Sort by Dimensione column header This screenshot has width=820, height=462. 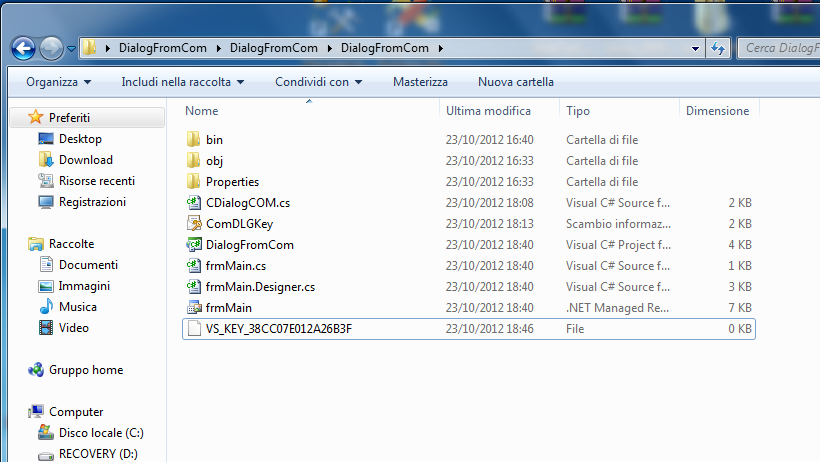point(719,111)
